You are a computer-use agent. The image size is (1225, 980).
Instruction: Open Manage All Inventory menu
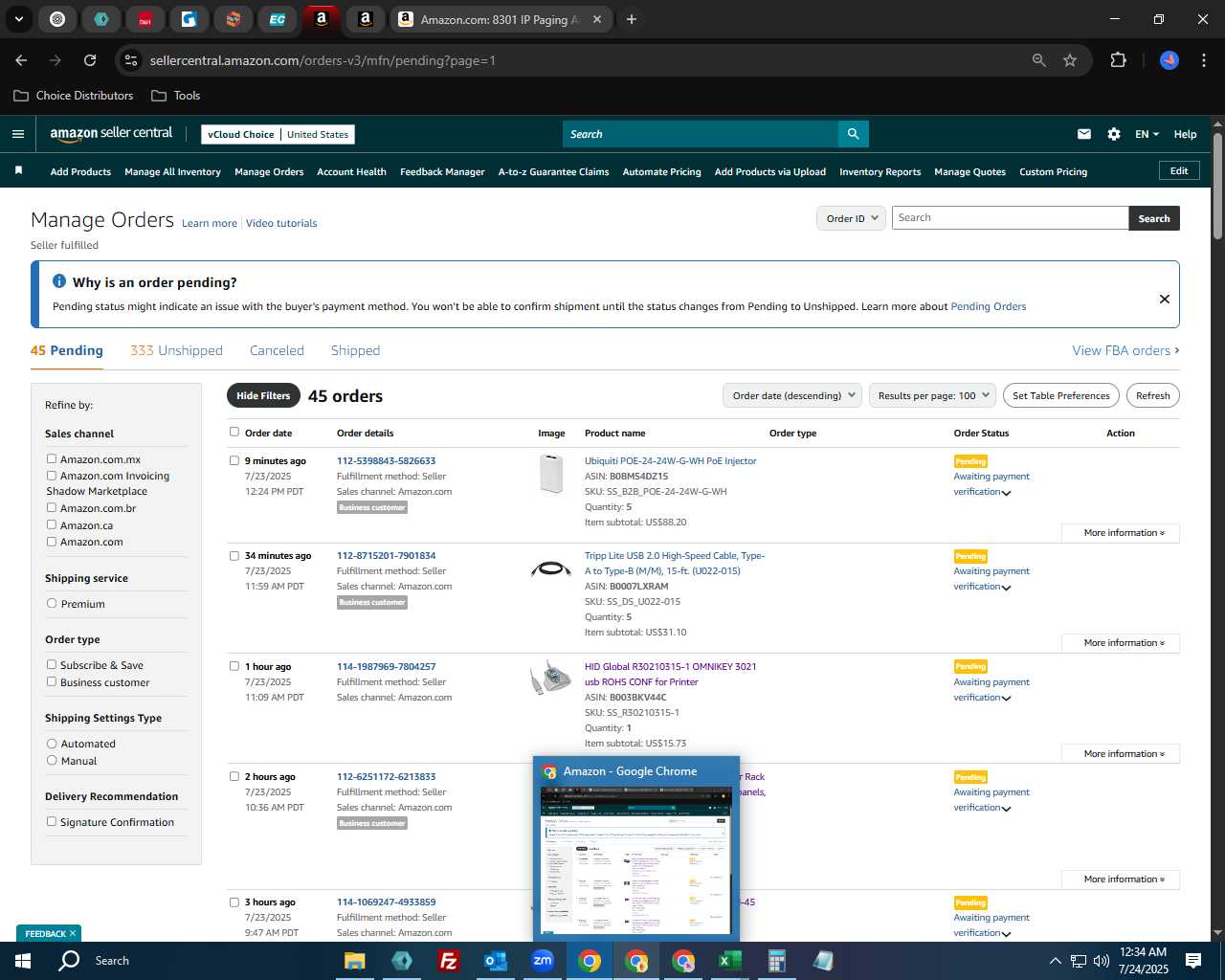coord(172,171)
